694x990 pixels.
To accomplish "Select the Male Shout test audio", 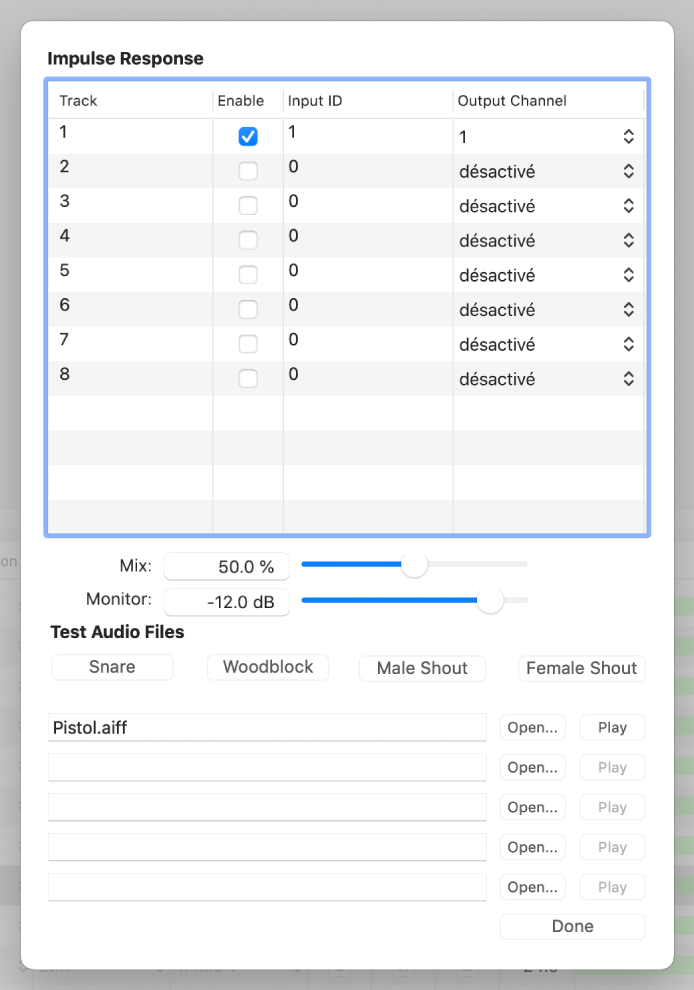I will point(422,668).
